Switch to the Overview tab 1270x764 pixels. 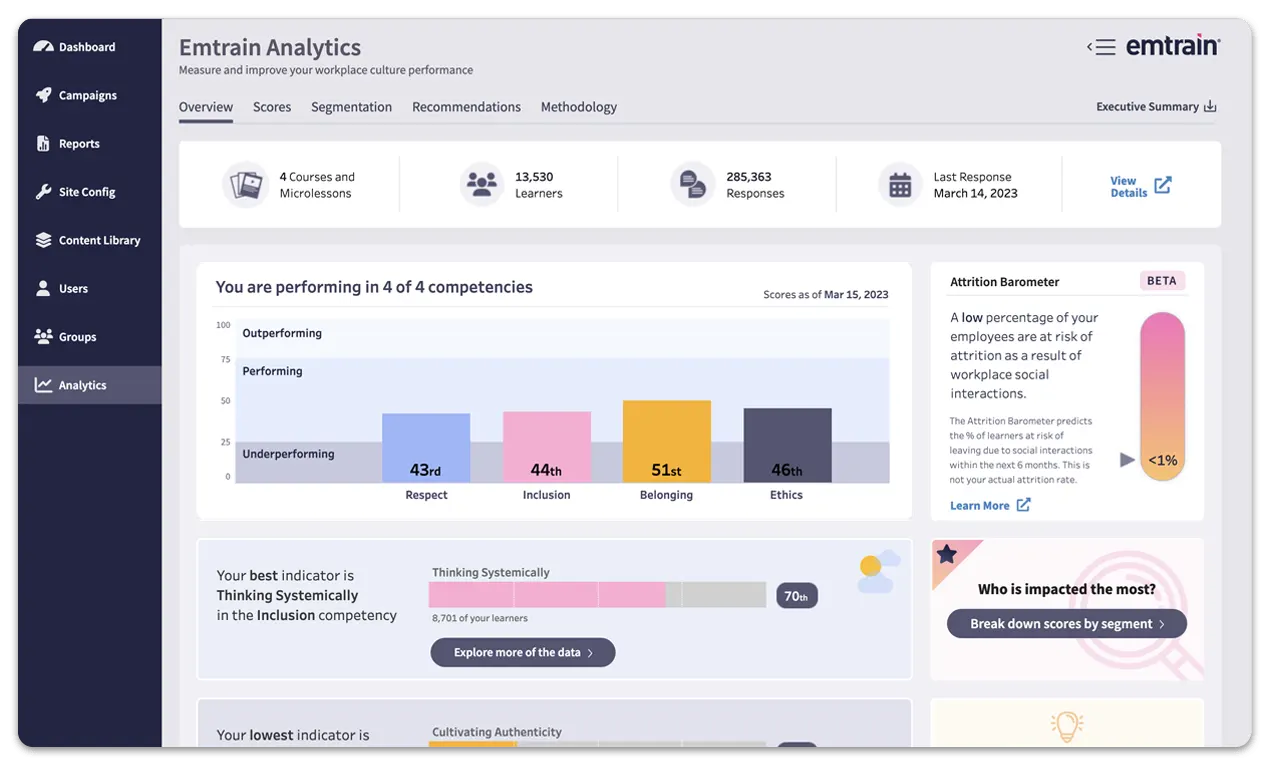(x=206, y=107)
